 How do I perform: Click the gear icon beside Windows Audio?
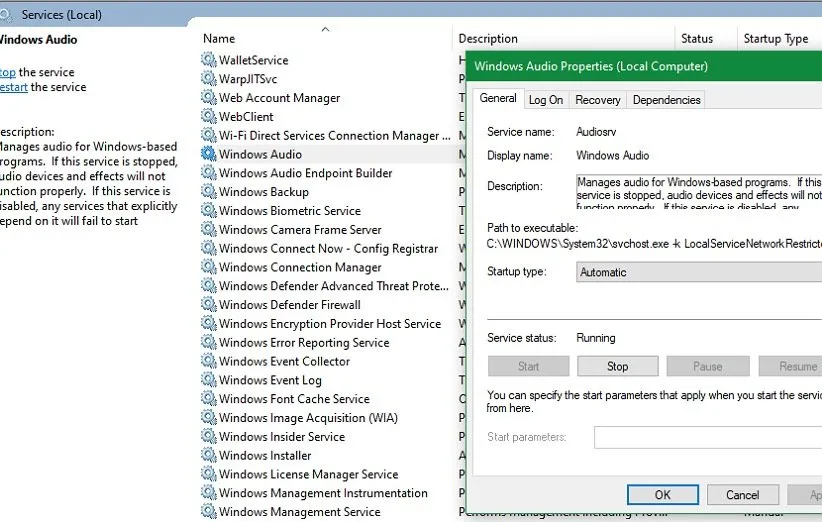point(208,155)
